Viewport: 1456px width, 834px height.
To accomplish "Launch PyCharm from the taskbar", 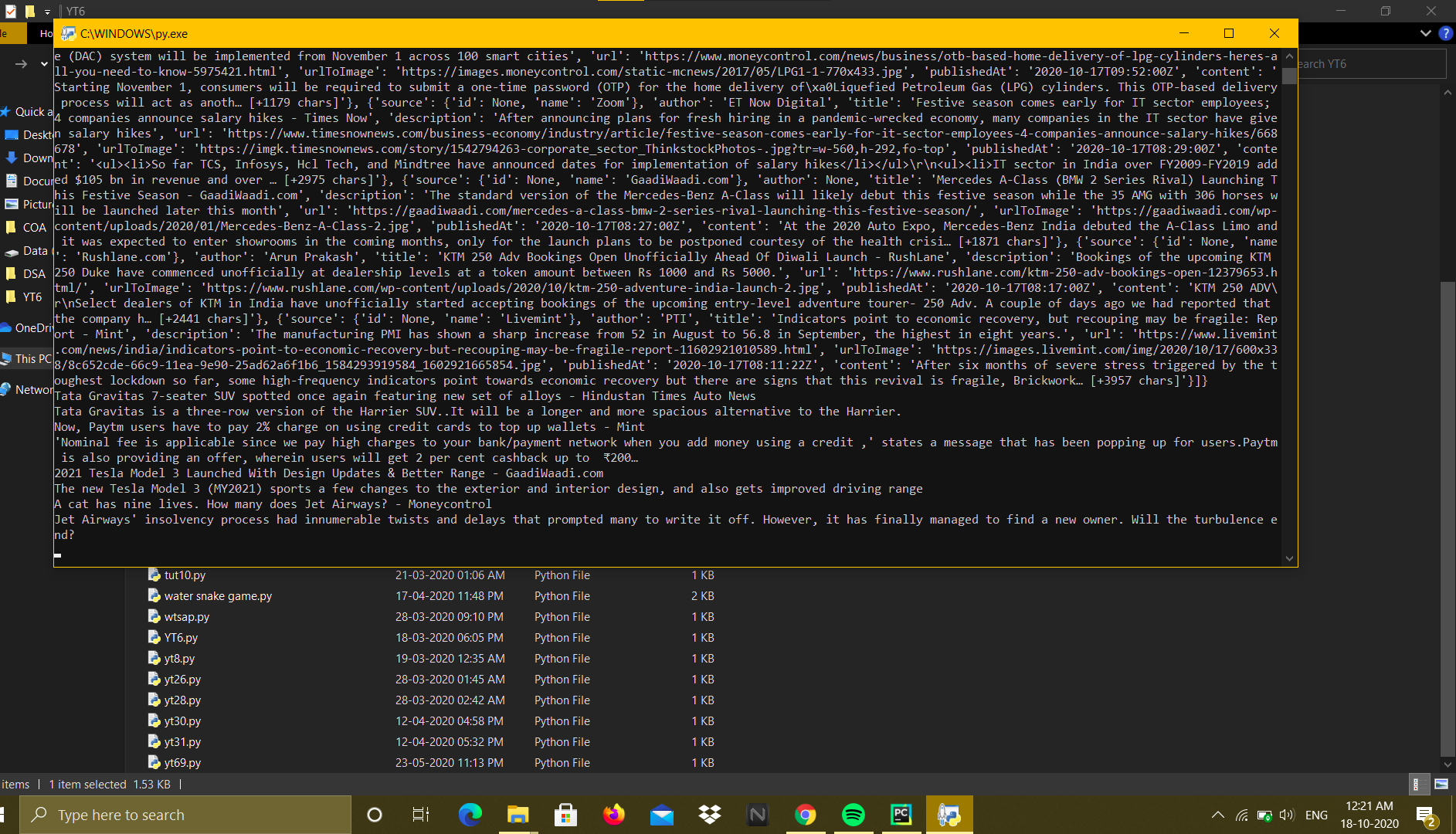I will coord(901,815).
